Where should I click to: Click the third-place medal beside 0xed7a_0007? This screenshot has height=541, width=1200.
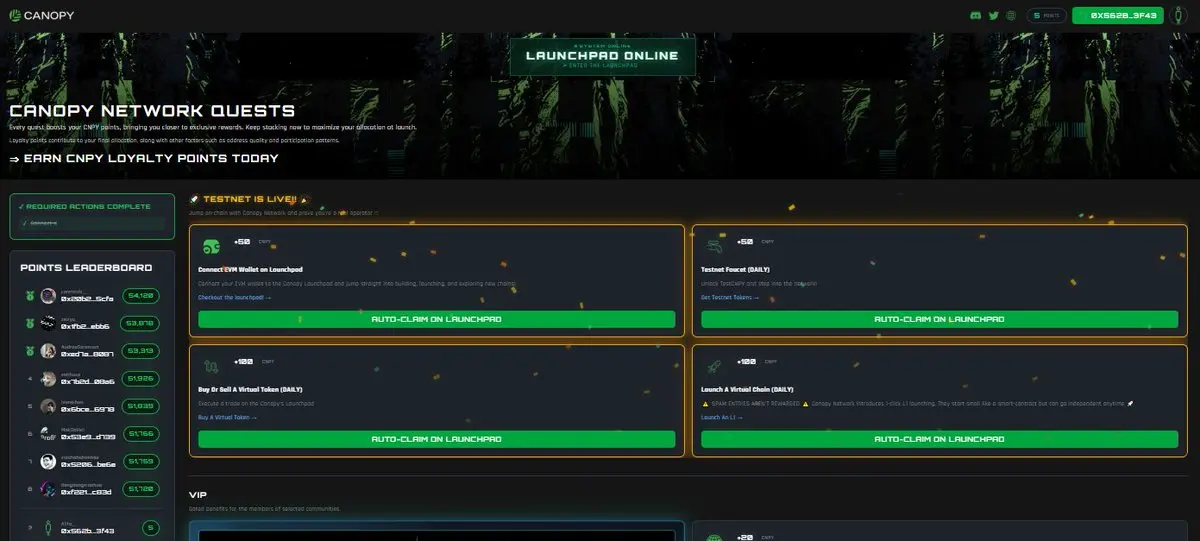click(30, 351)
